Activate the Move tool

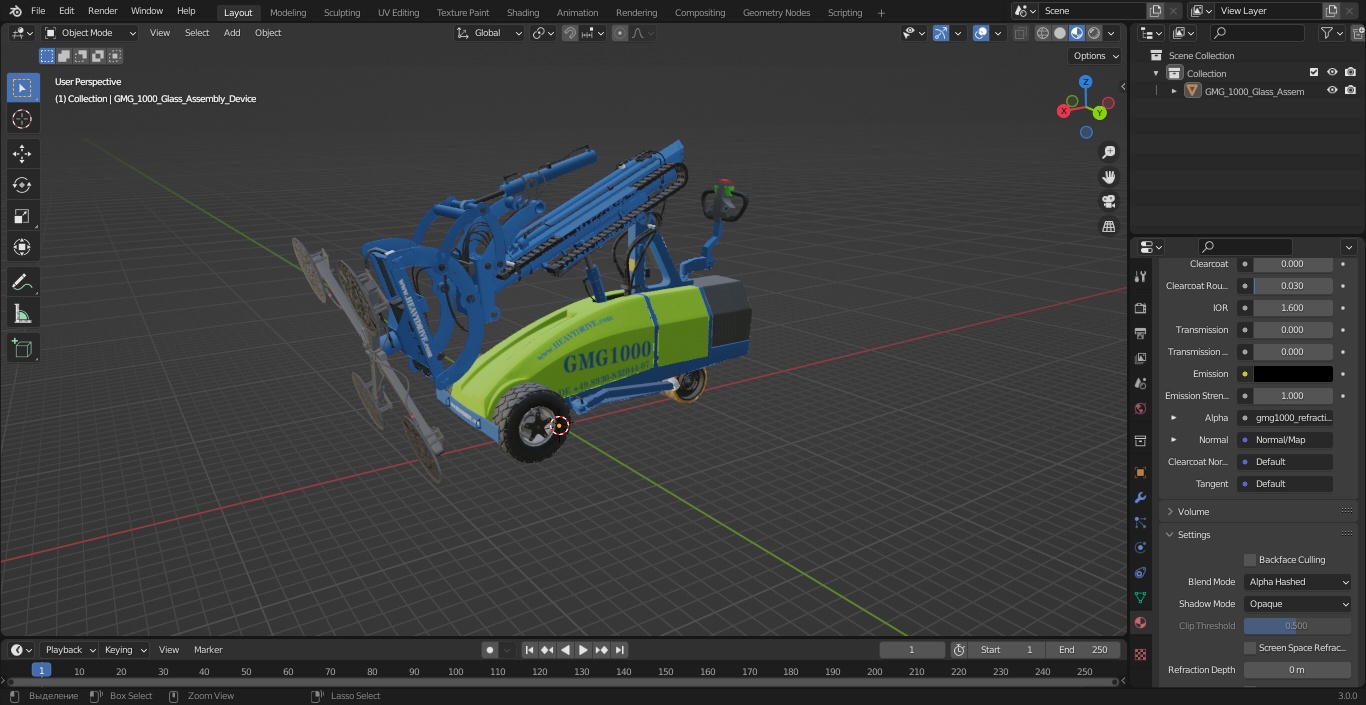point(22,153)
